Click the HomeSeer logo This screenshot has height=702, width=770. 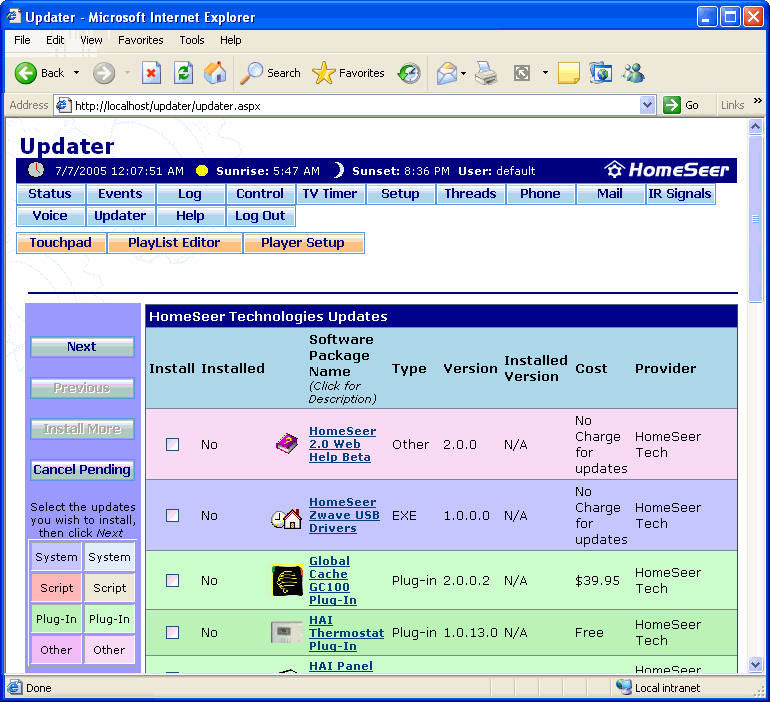coord(666,170)
